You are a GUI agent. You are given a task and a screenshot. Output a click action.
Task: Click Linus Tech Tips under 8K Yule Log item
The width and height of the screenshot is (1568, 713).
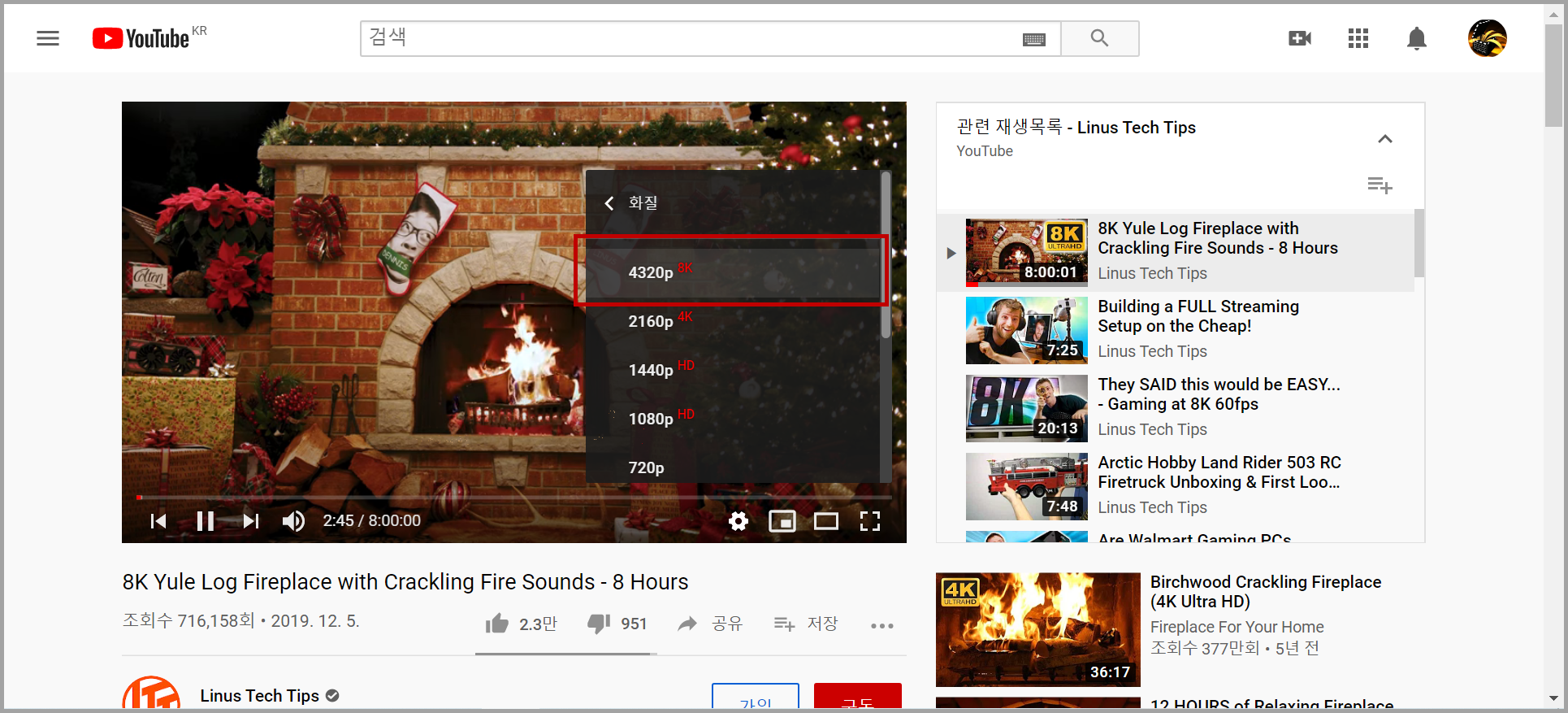tap(1153, 273)
